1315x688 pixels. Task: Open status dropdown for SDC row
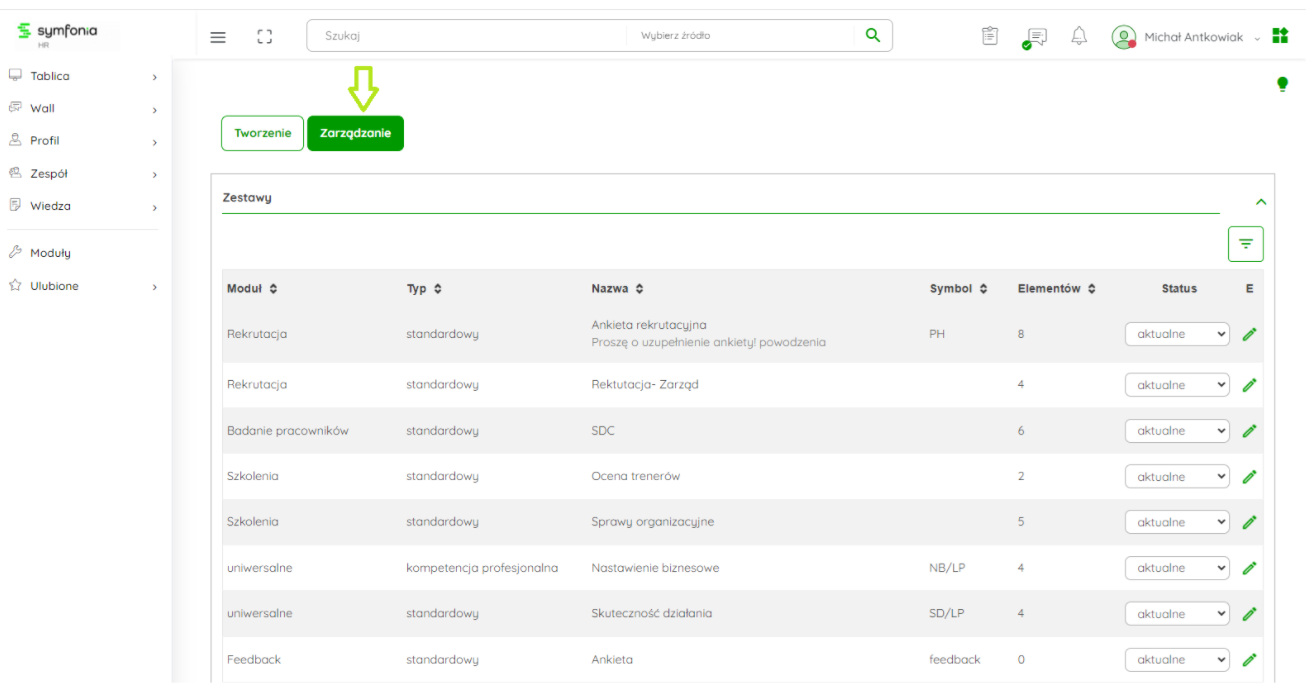(x=1177, y=431)
